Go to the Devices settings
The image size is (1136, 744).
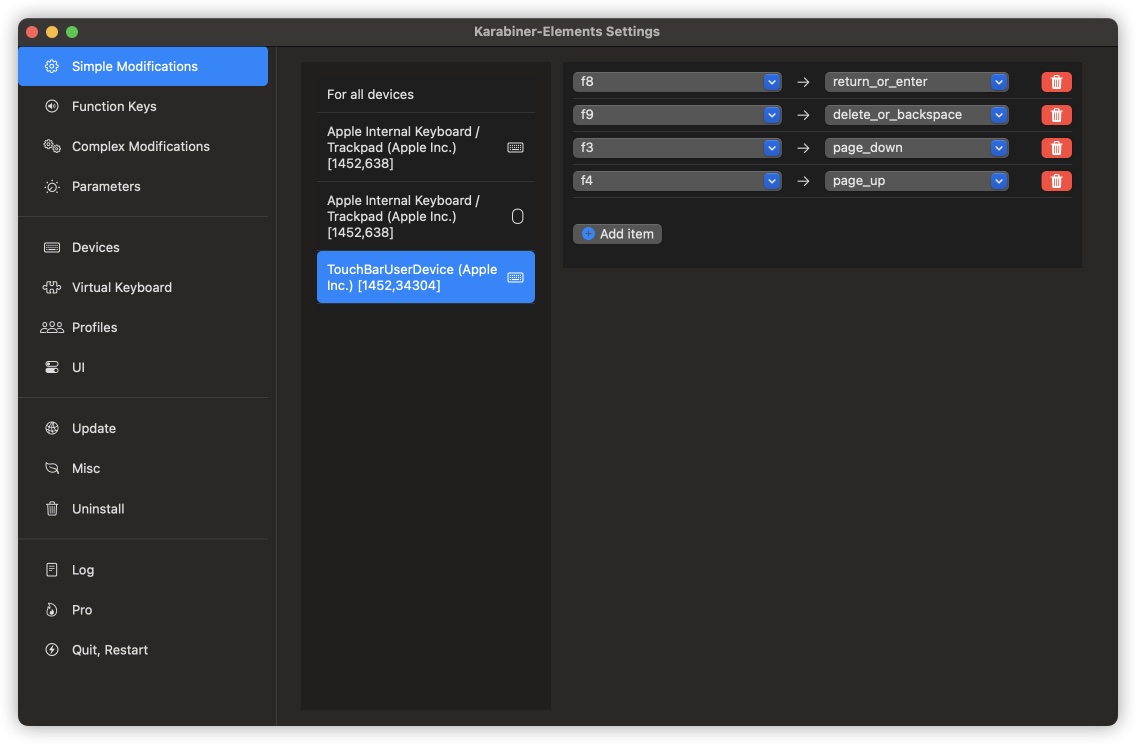(95, 247)
